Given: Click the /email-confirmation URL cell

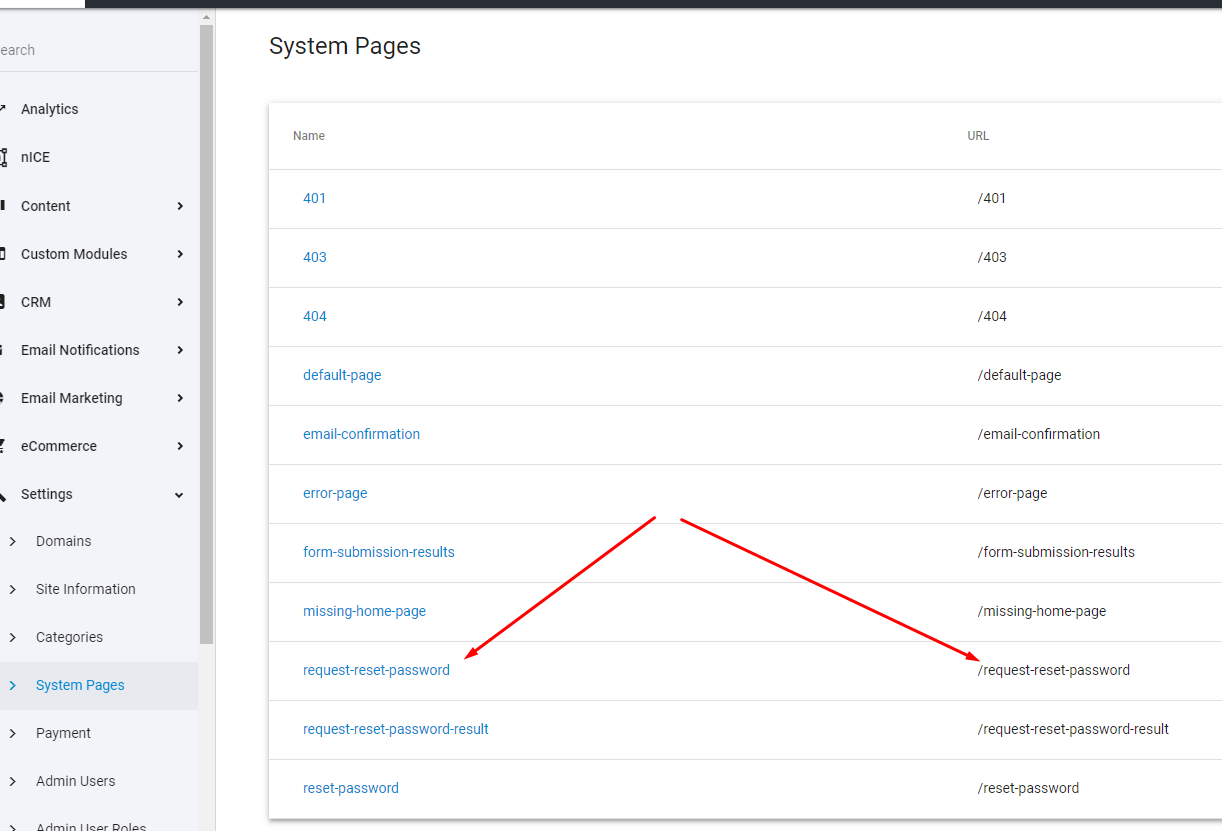Looking at the screenshot, I should (x=1039, y=434).
